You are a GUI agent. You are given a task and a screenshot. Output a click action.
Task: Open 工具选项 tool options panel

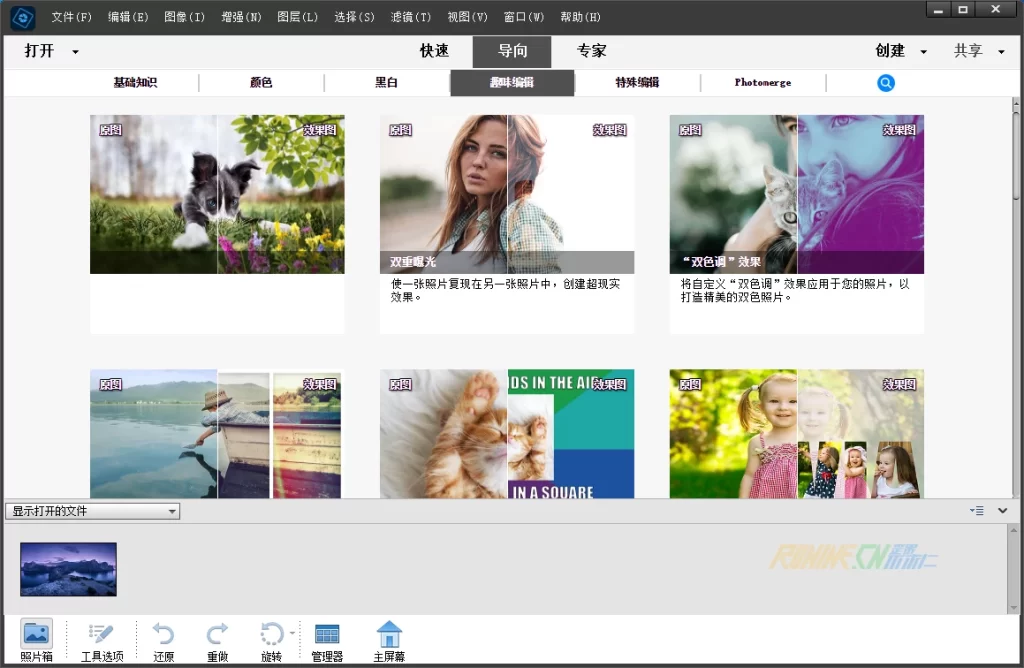(x=102, y=634)
